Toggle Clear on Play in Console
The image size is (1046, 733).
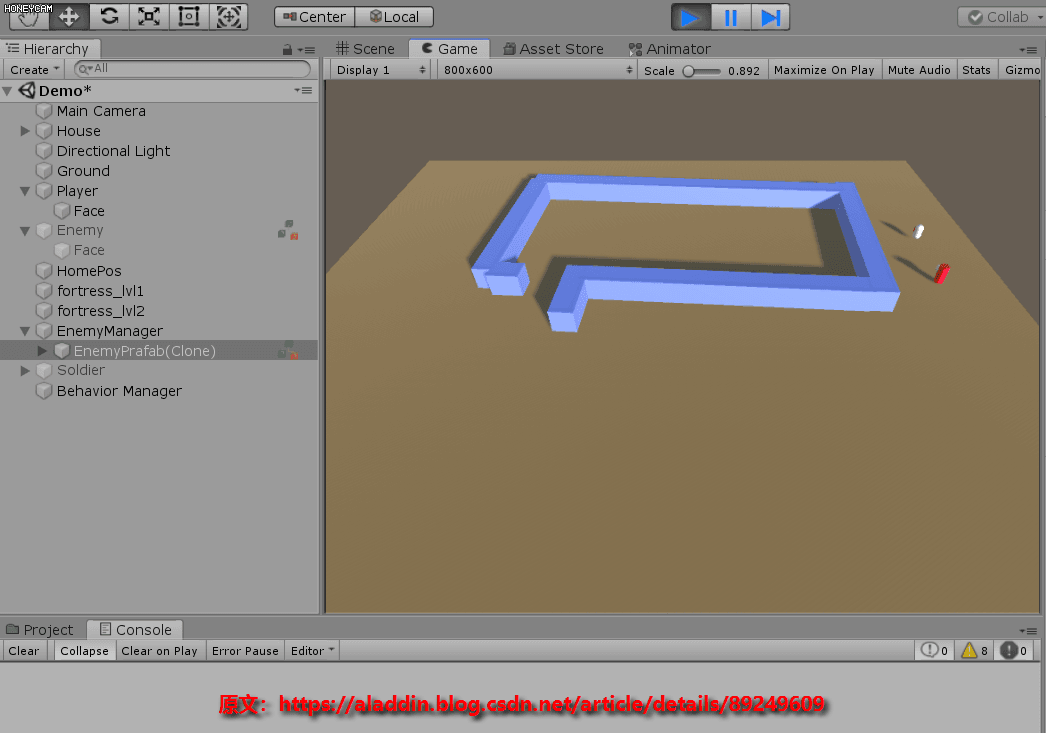coord(159,651)
